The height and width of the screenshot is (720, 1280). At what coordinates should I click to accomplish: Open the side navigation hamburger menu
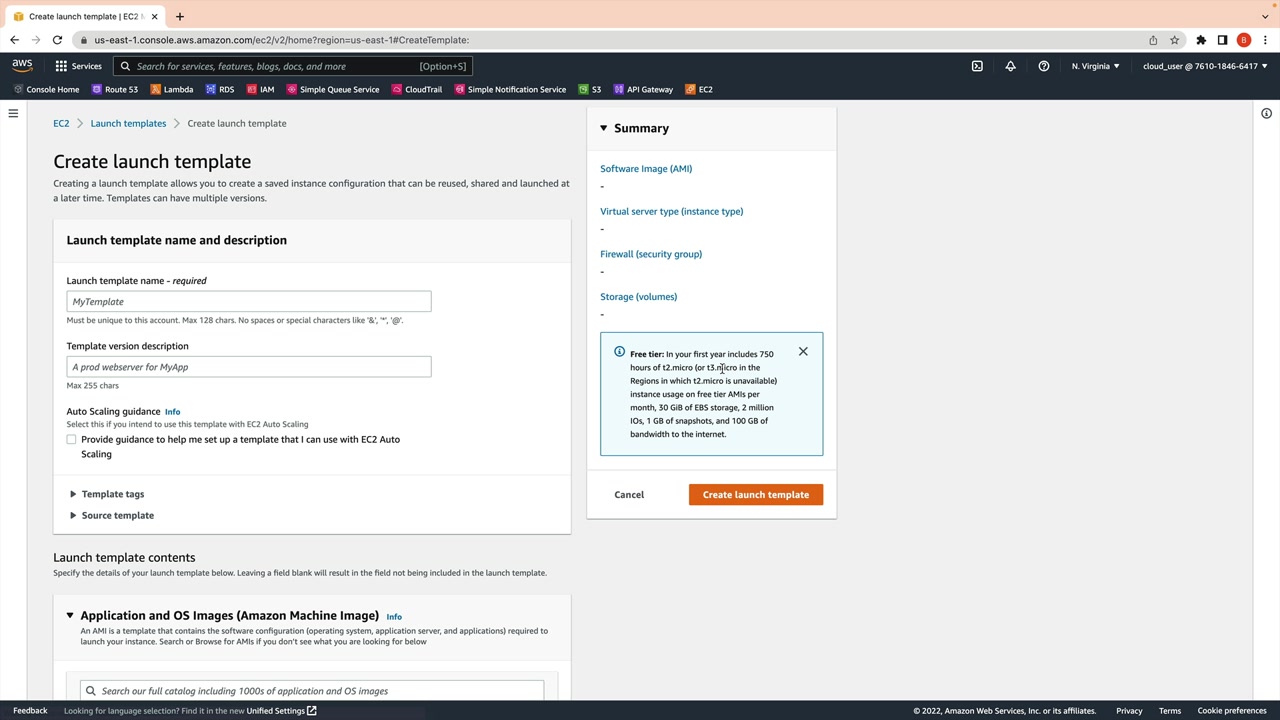(13, 113)
